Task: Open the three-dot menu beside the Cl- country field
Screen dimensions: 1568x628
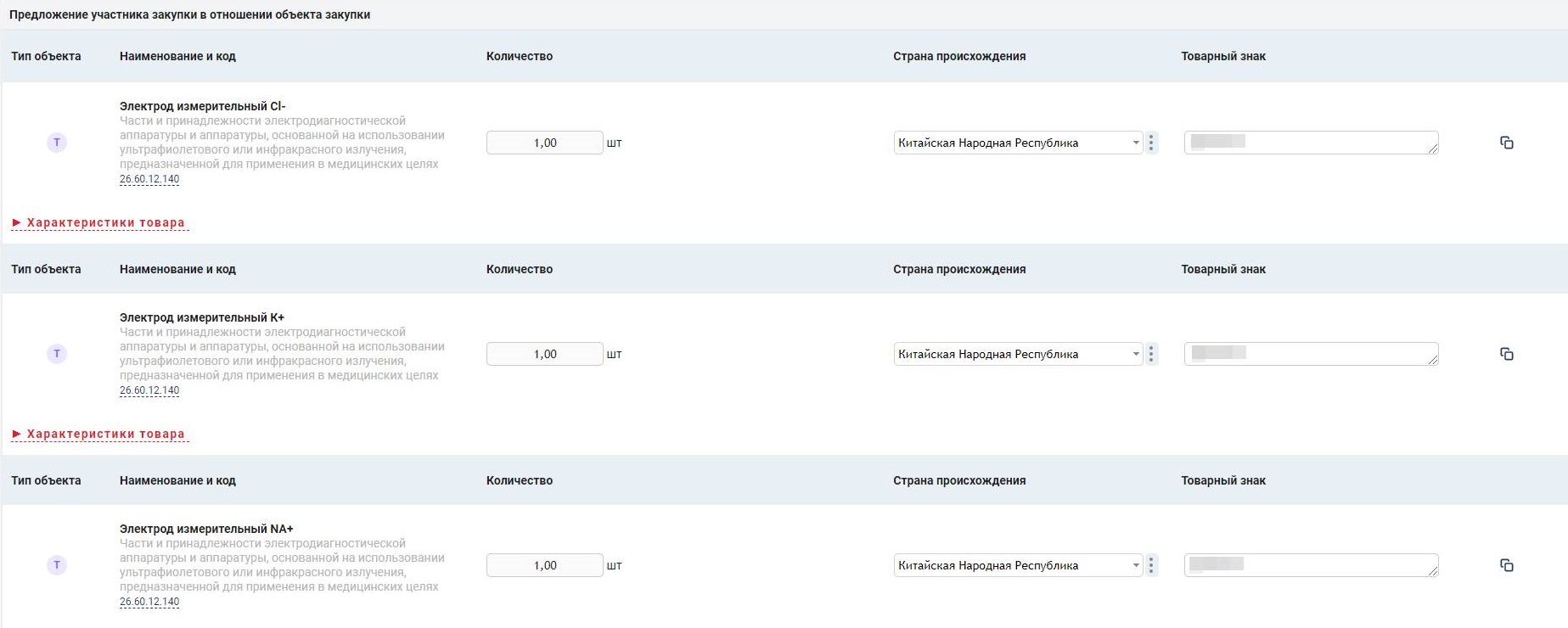Action: tap(1151, 143)
